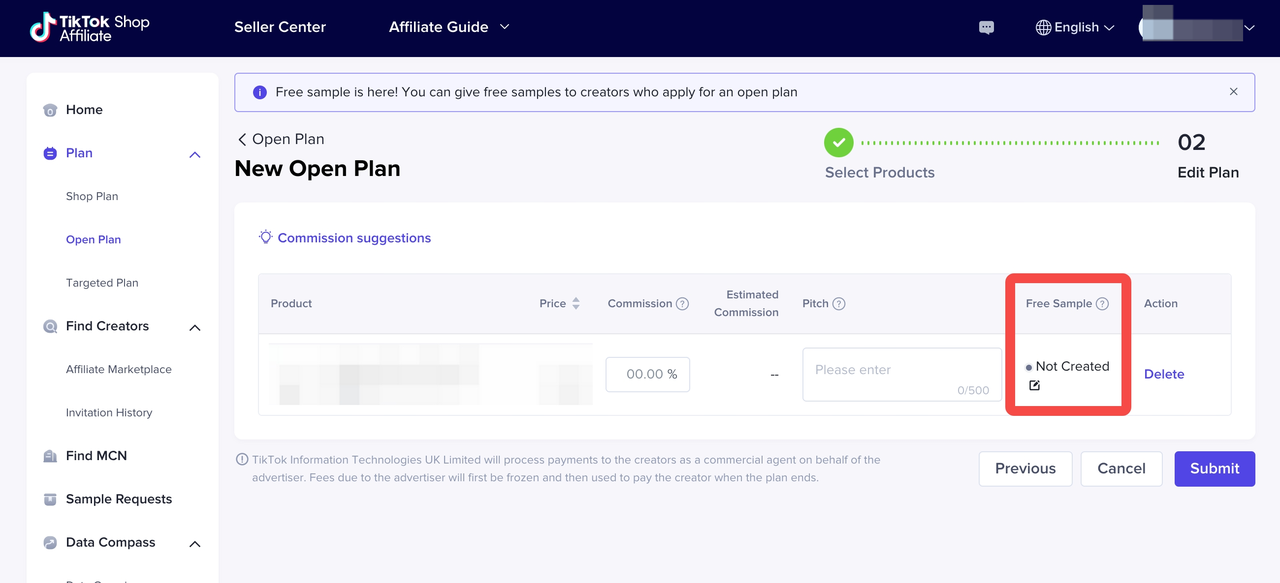Open the English language dropdown
The width and height of the screenshot is (1280, 583).
[x=1075, y=28]
